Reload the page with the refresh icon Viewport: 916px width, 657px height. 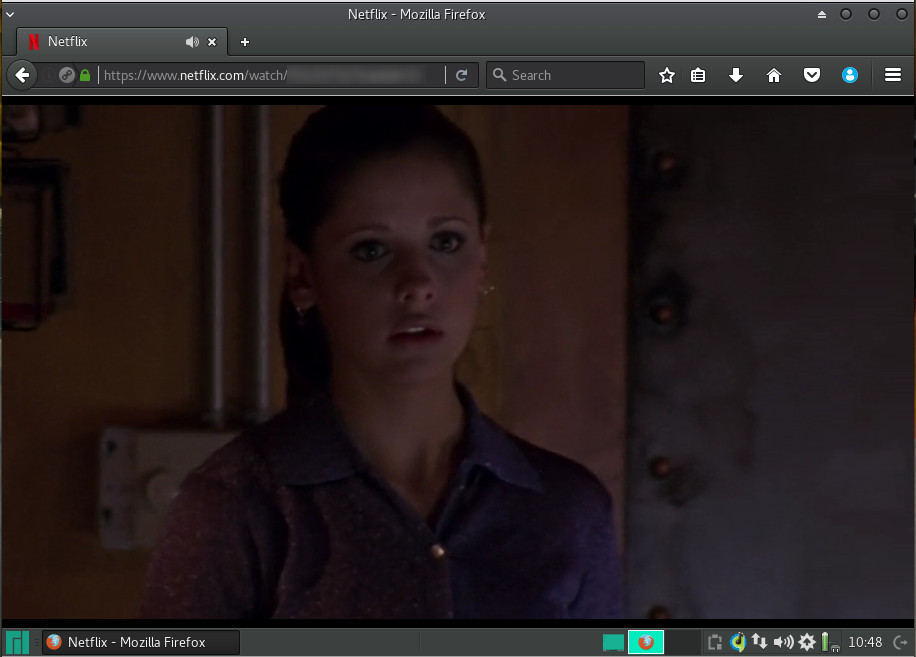tap(461, 75)
